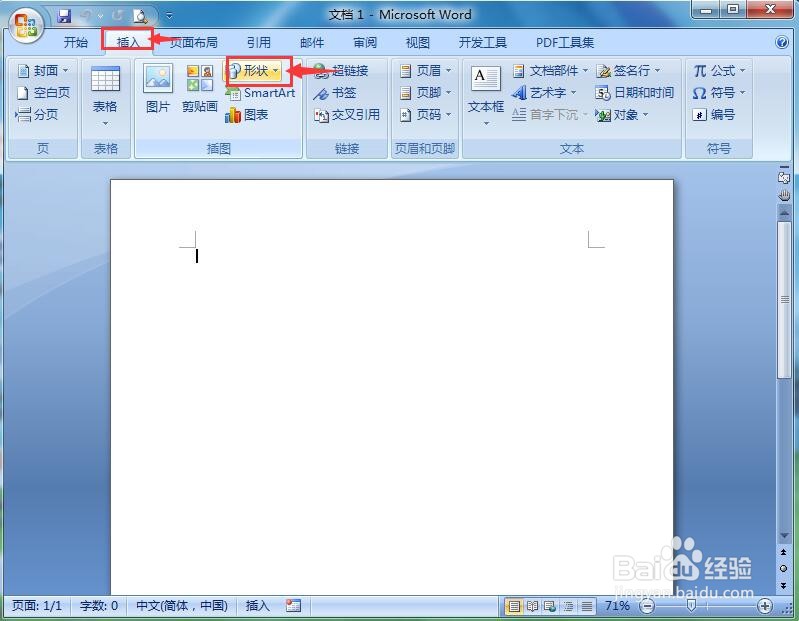
Task: Click the zoom slider handle
Action: click(691, 605)
